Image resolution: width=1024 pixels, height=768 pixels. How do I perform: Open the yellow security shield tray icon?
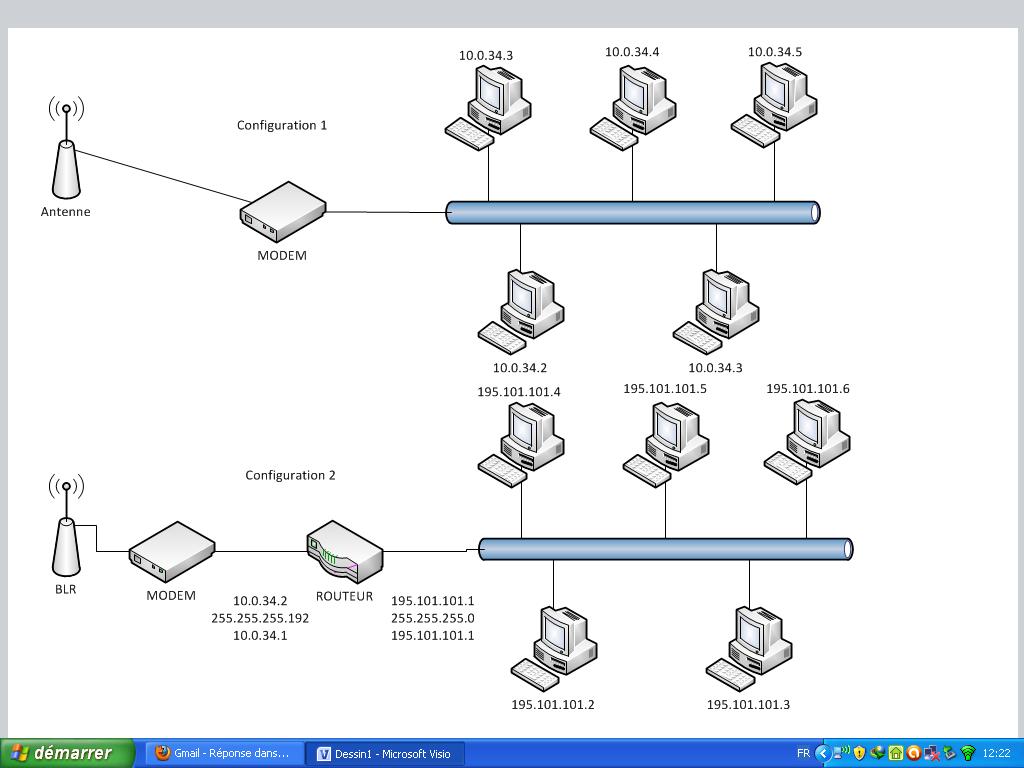click(859, 753)
